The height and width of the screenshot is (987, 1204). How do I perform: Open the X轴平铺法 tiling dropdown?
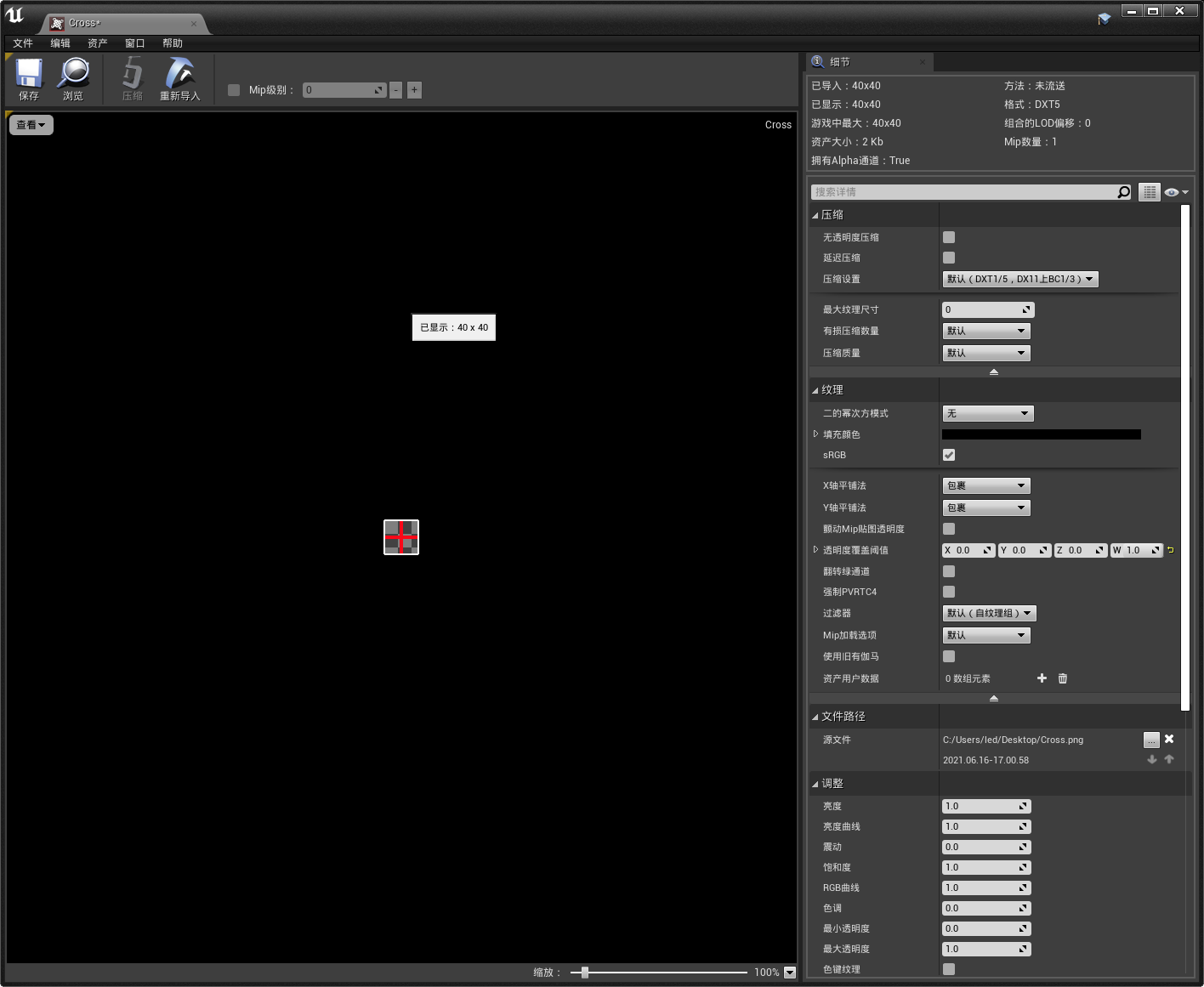point(985,485)
